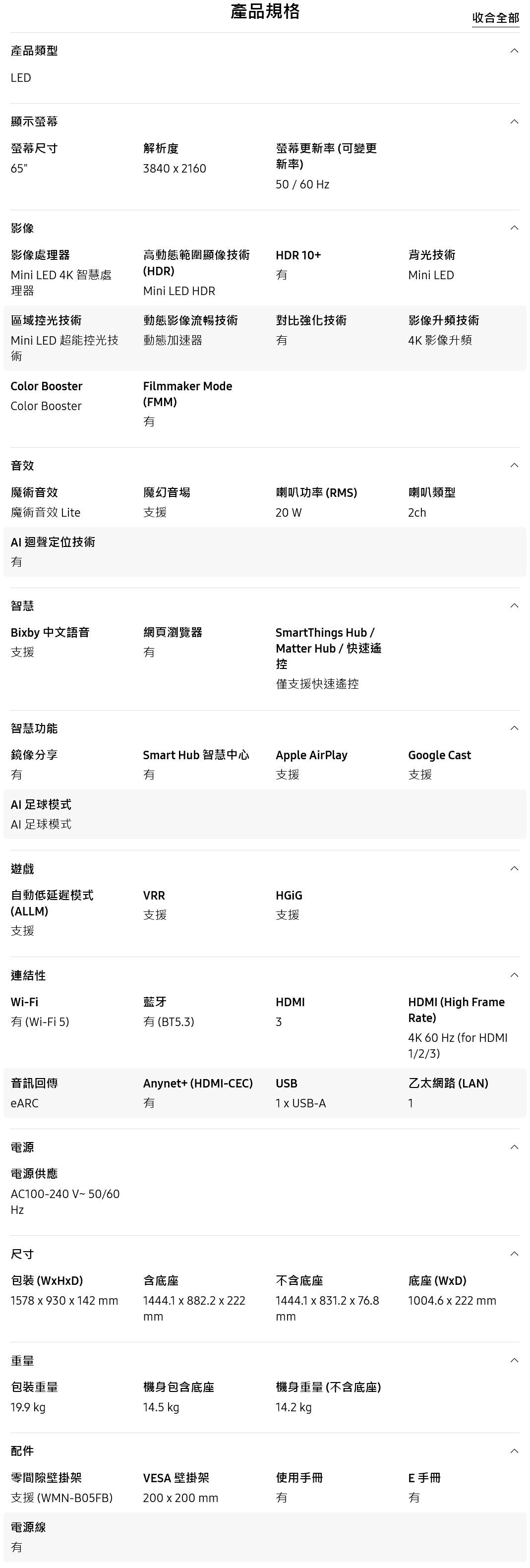Click the 產品規格 page heading

coord(265,11)
